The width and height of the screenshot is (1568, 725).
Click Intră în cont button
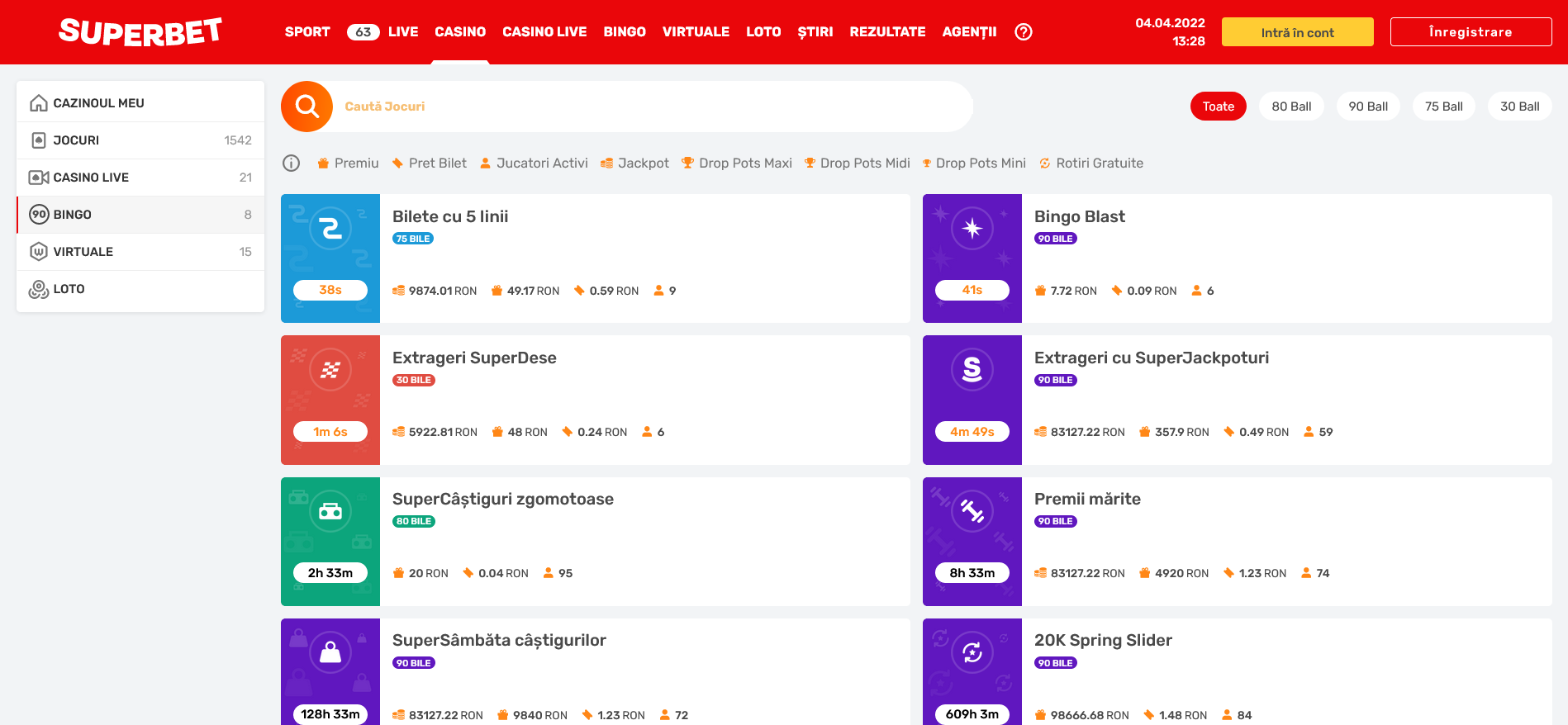1297,32
